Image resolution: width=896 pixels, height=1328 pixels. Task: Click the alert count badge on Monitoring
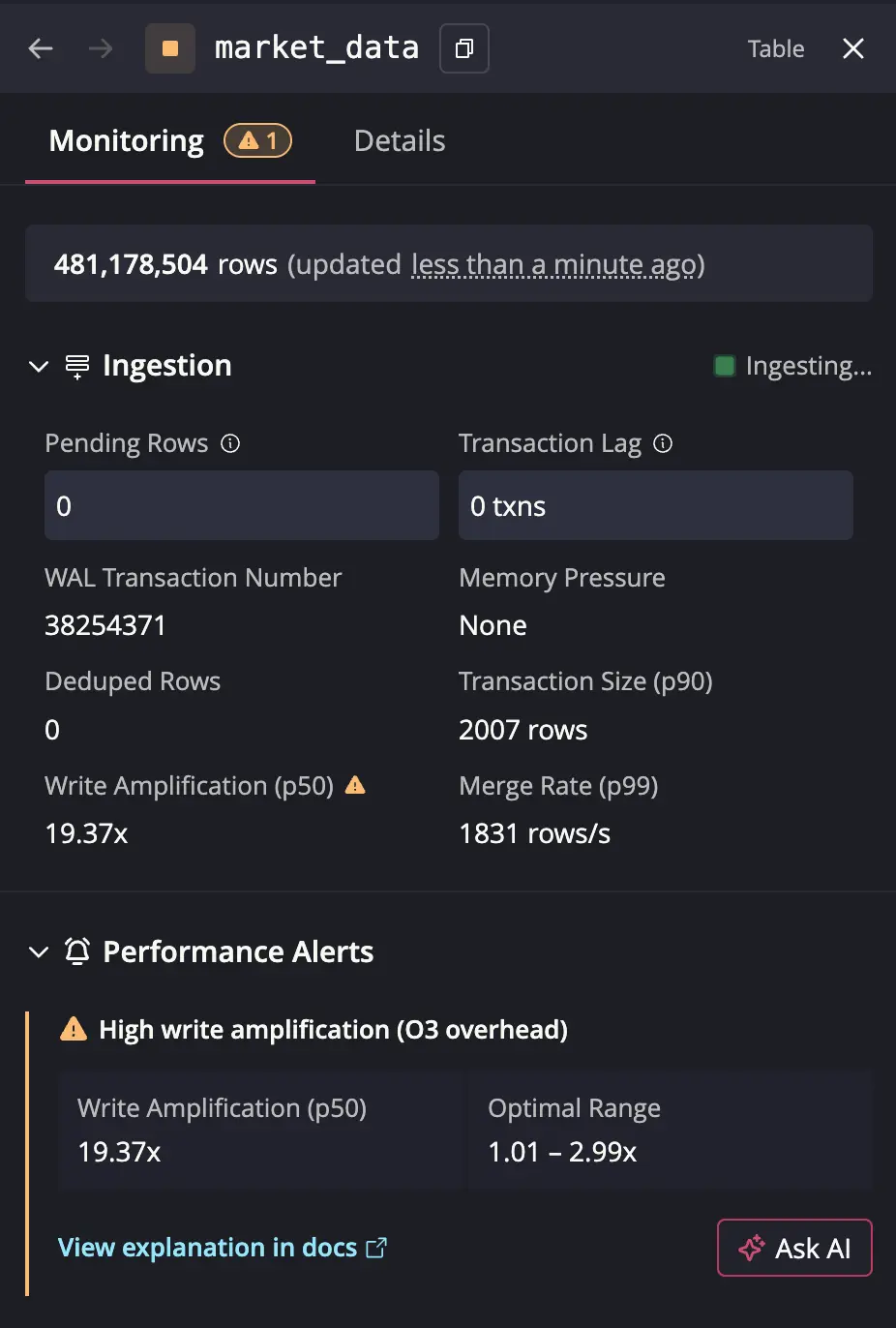point(258,141)
